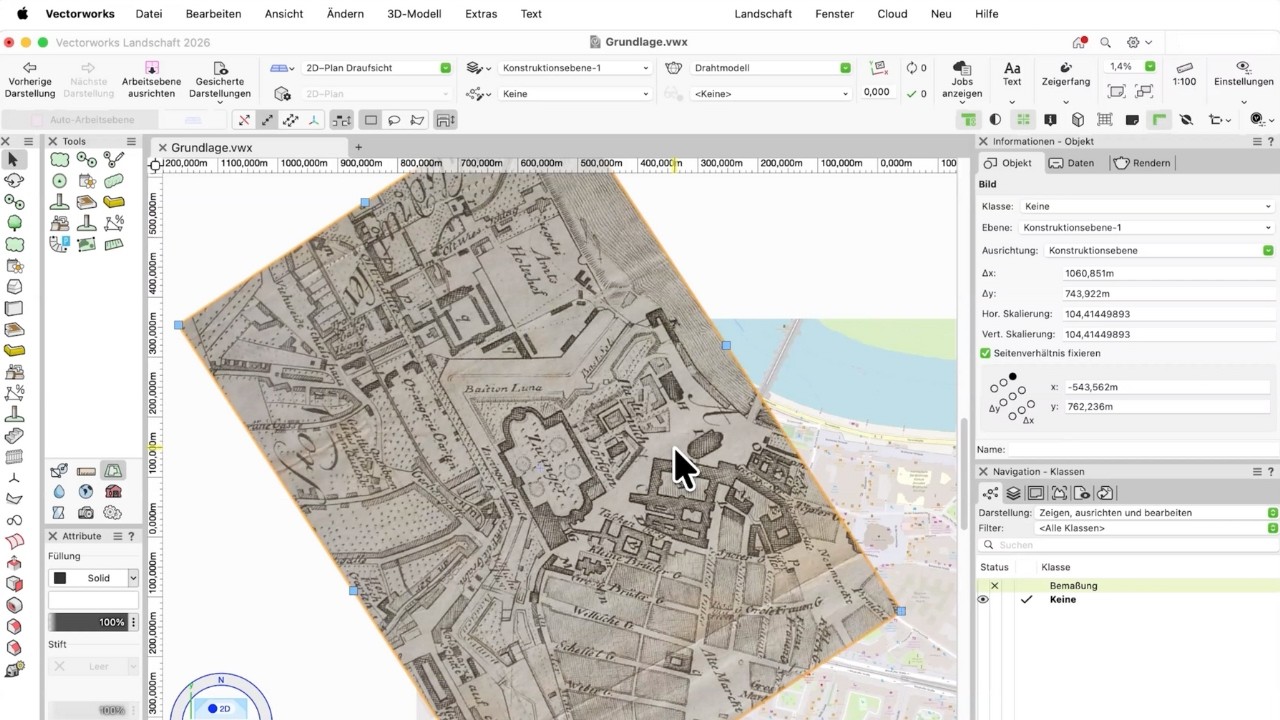Open the Bearbeiten menu
The image size is (1280, 720).
[x=213, y=14]
